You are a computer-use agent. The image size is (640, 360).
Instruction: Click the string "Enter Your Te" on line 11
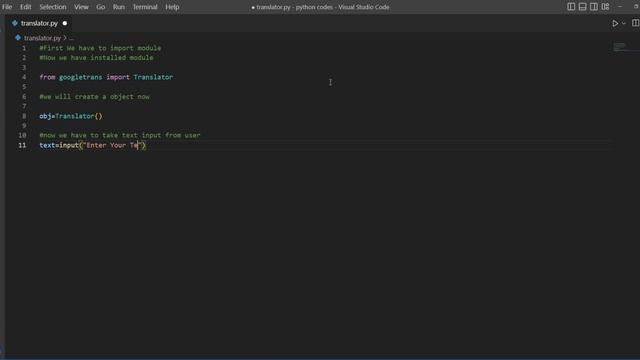tap(112, 145)
